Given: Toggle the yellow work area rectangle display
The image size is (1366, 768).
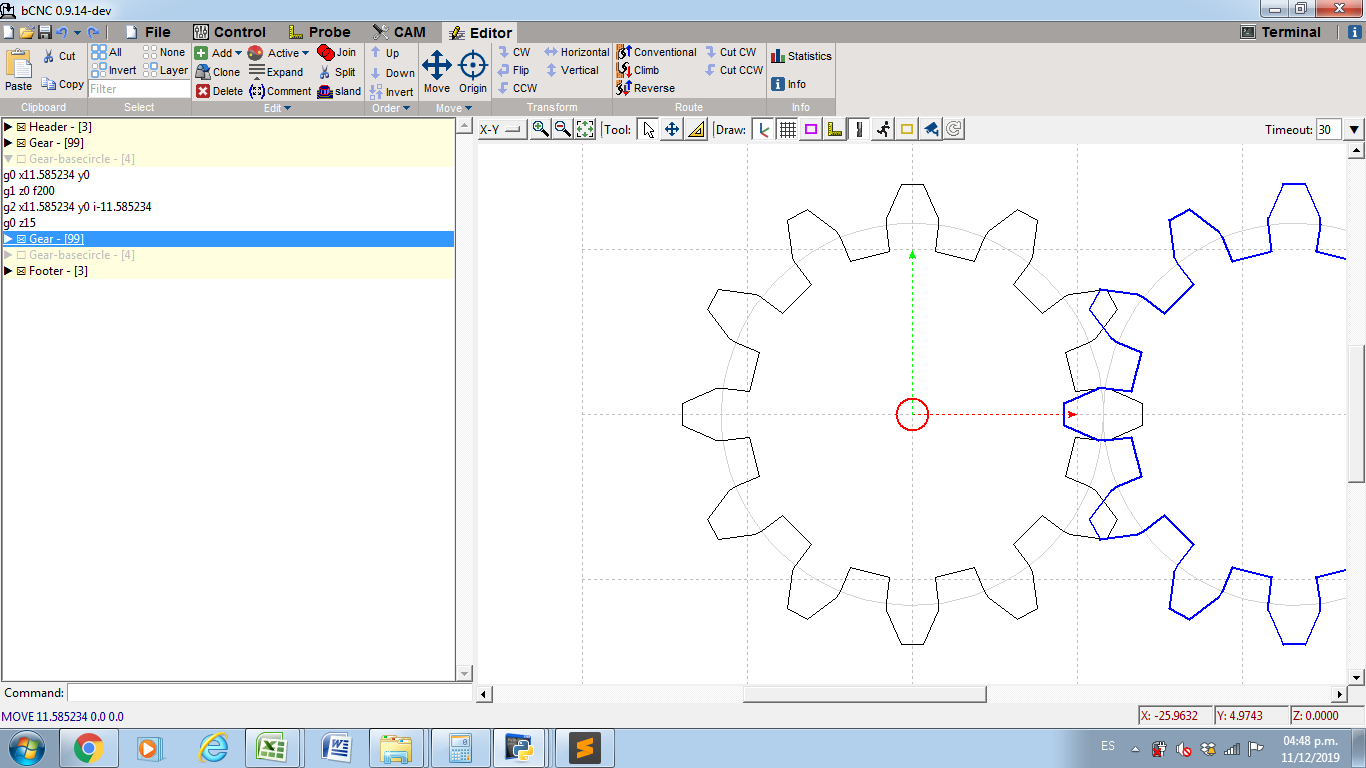Looking at the screenshot, I should tap(906, 129).
